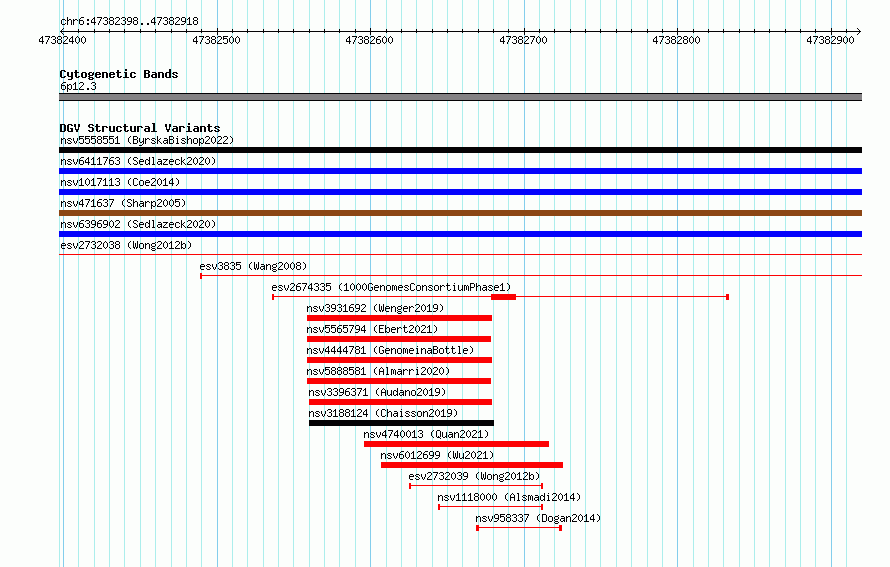The width and height of the screenshot is (890, 567).
Task: Select the nsv3396371 (Audano2019) label
Action: tap(377, 392)
